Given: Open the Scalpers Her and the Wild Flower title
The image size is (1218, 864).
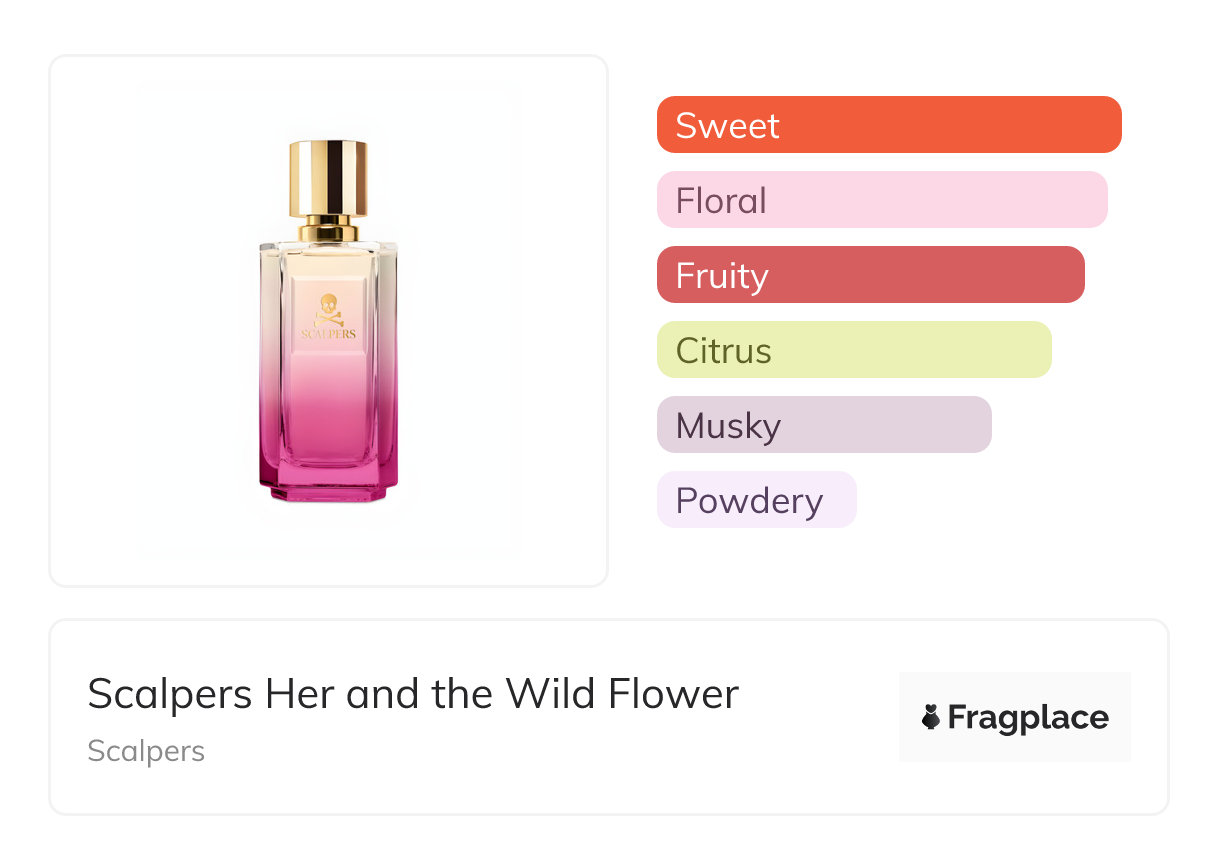Looking at the screenshot, I should click(412, 694).
